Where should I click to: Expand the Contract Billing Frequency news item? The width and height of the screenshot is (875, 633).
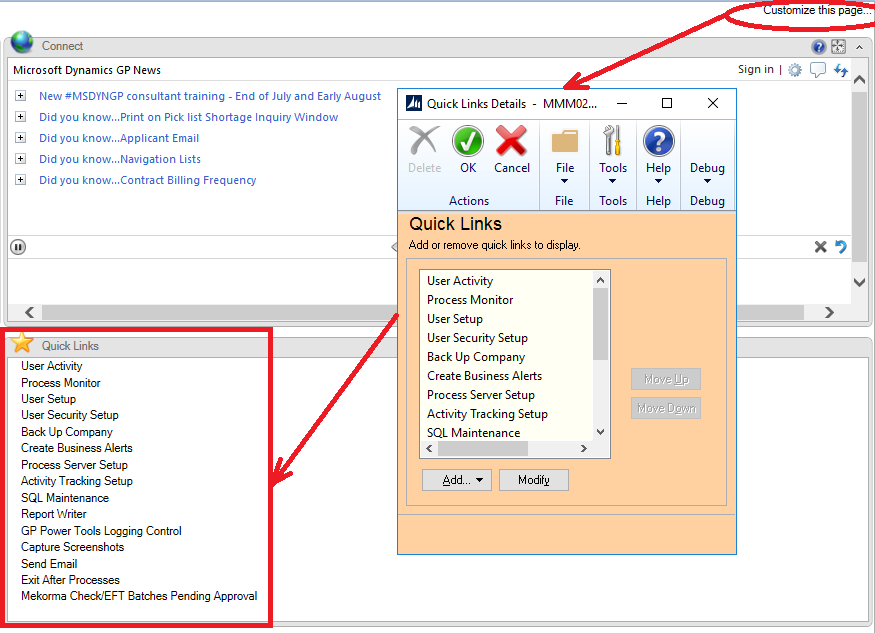(21, 180)
